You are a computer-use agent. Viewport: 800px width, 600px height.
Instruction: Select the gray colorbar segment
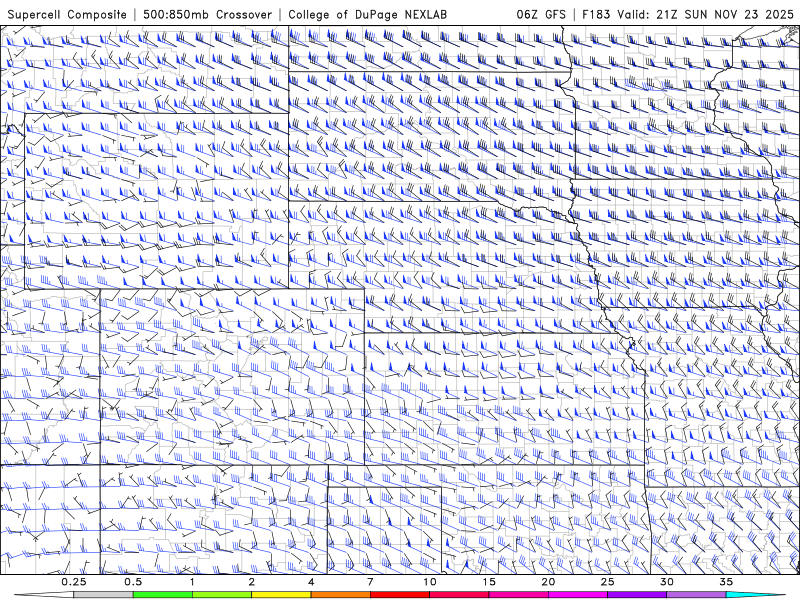tap(103, 595)
